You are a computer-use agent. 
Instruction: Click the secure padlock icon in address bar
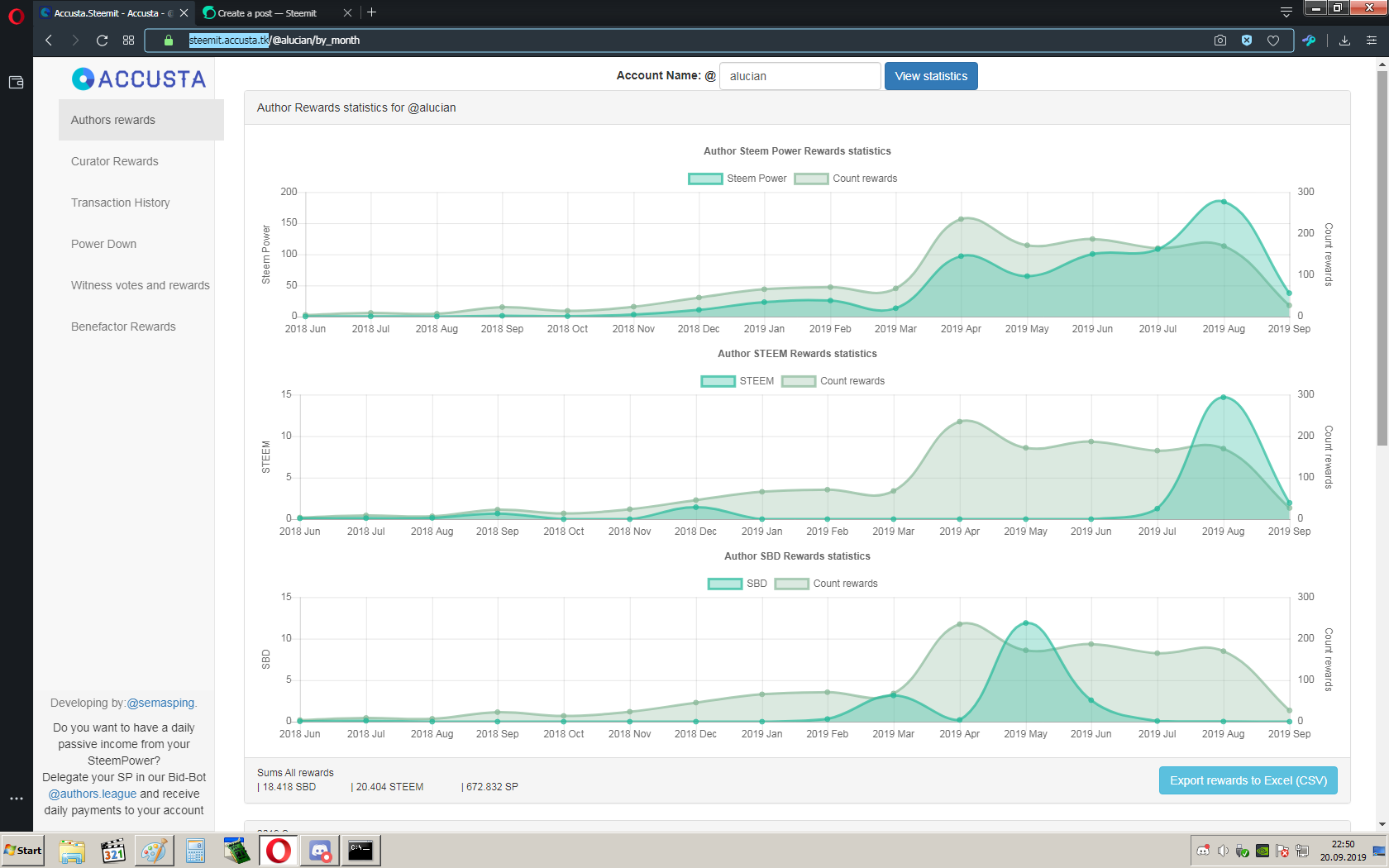[x=169, y=40]
